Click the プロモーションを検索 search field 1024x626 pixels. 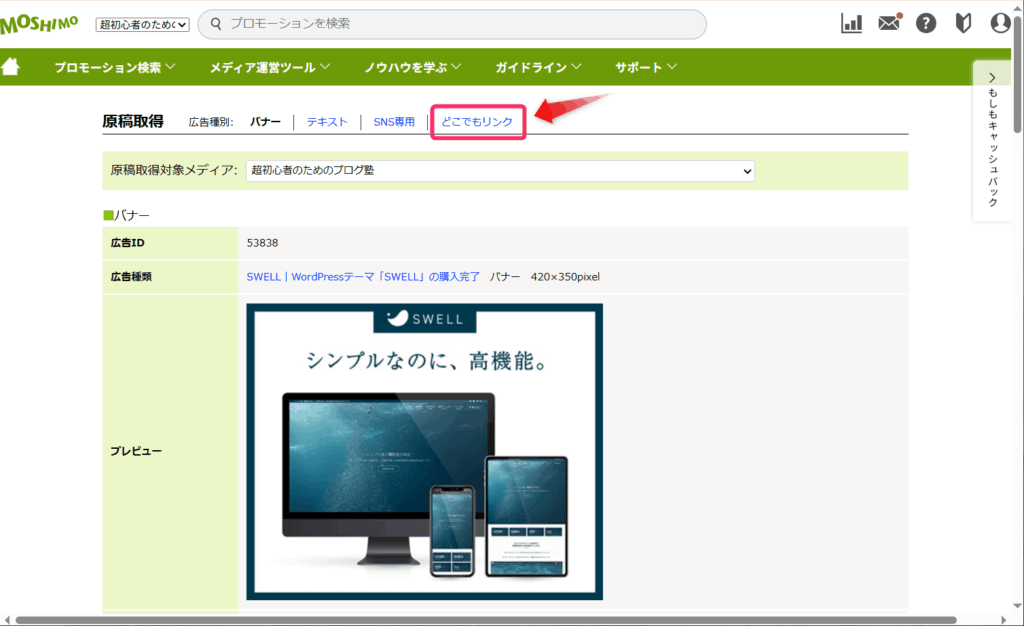pyautogui.click(x=452, y=24)
